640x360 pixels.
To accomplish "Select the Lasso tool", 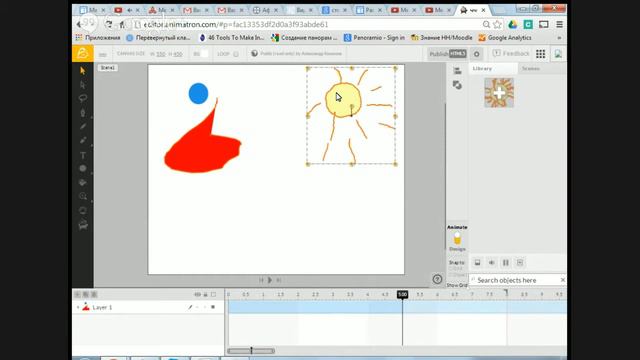I will click(83, 98).
